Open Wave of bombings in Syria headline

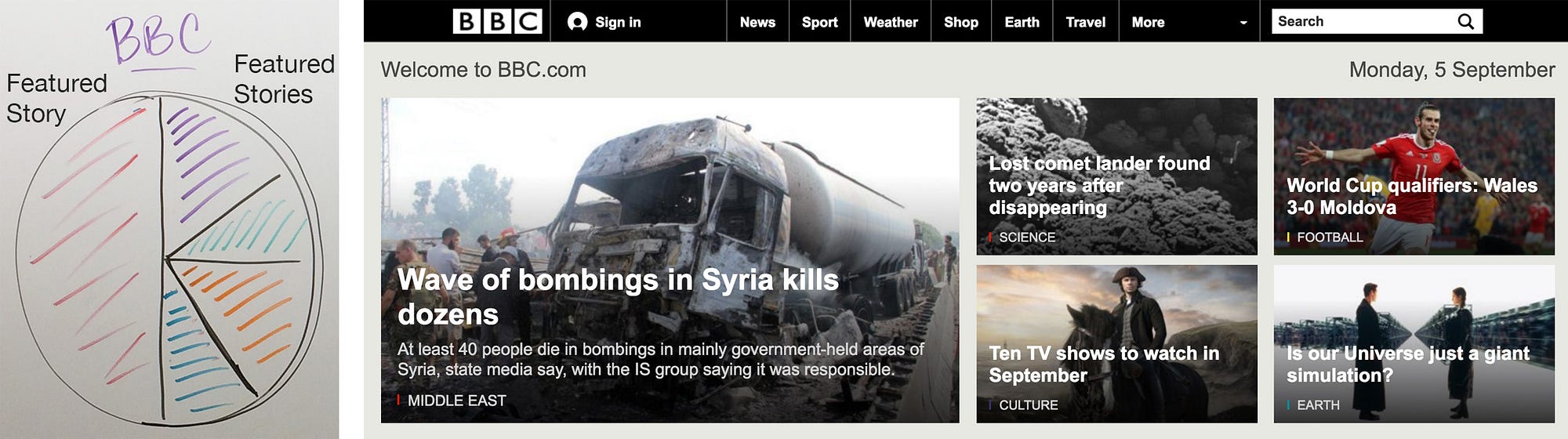(x=618, y=296)
